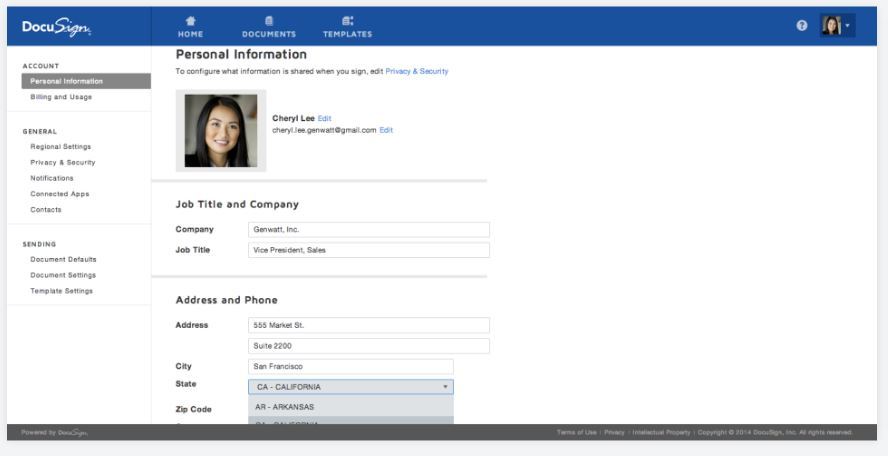Click the help question mark icon
The image size is (888, 456).
pyautogui.click(x=801, y=25)
